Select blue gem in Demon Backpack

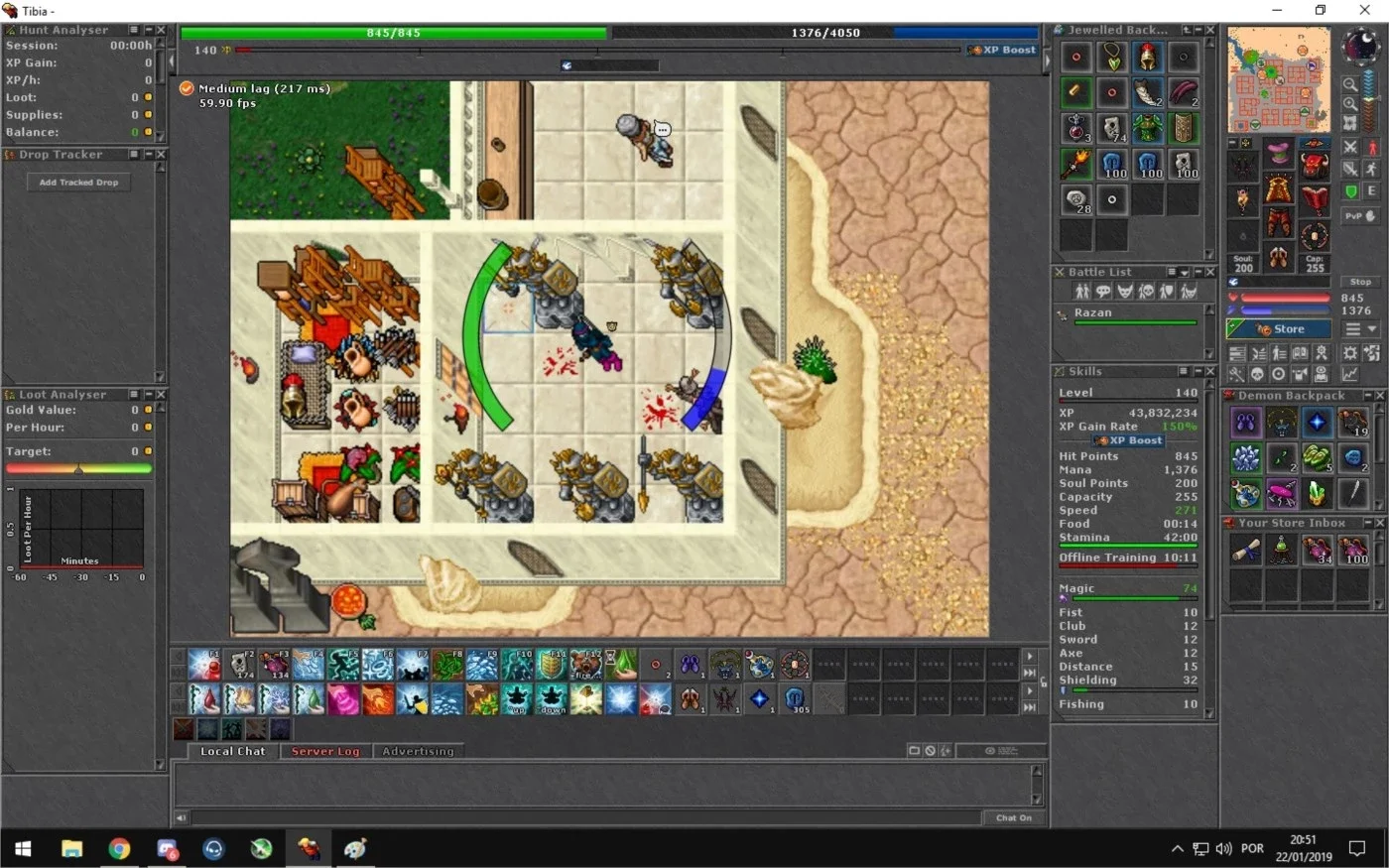pos(1317,423)
